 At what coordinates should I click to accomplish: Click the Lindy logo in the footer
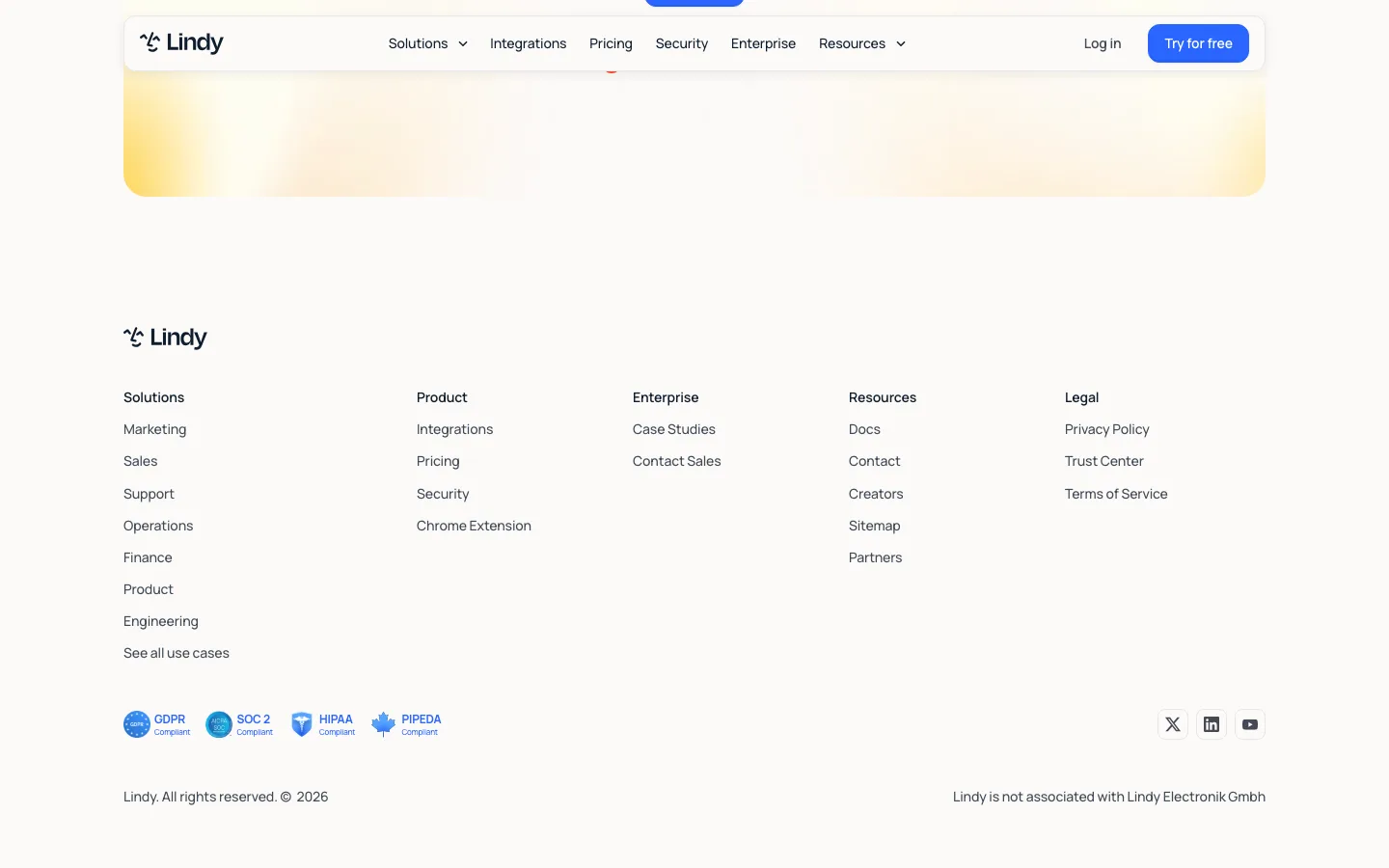(165, 338)
